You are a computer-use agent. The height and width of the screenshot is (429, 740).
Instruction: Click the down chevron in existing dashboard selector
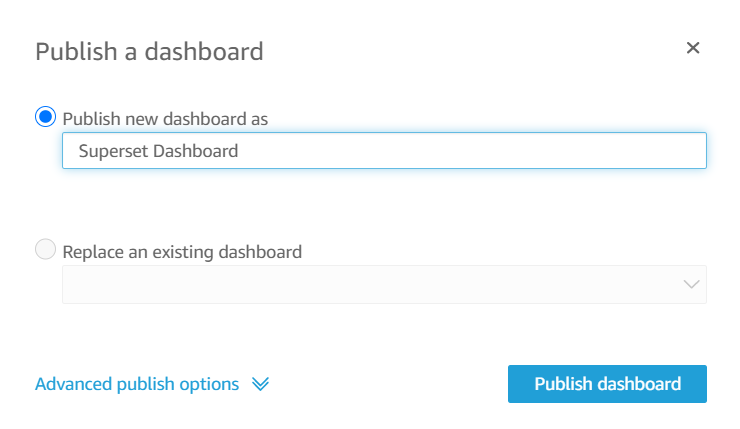(x=692, y=285)
